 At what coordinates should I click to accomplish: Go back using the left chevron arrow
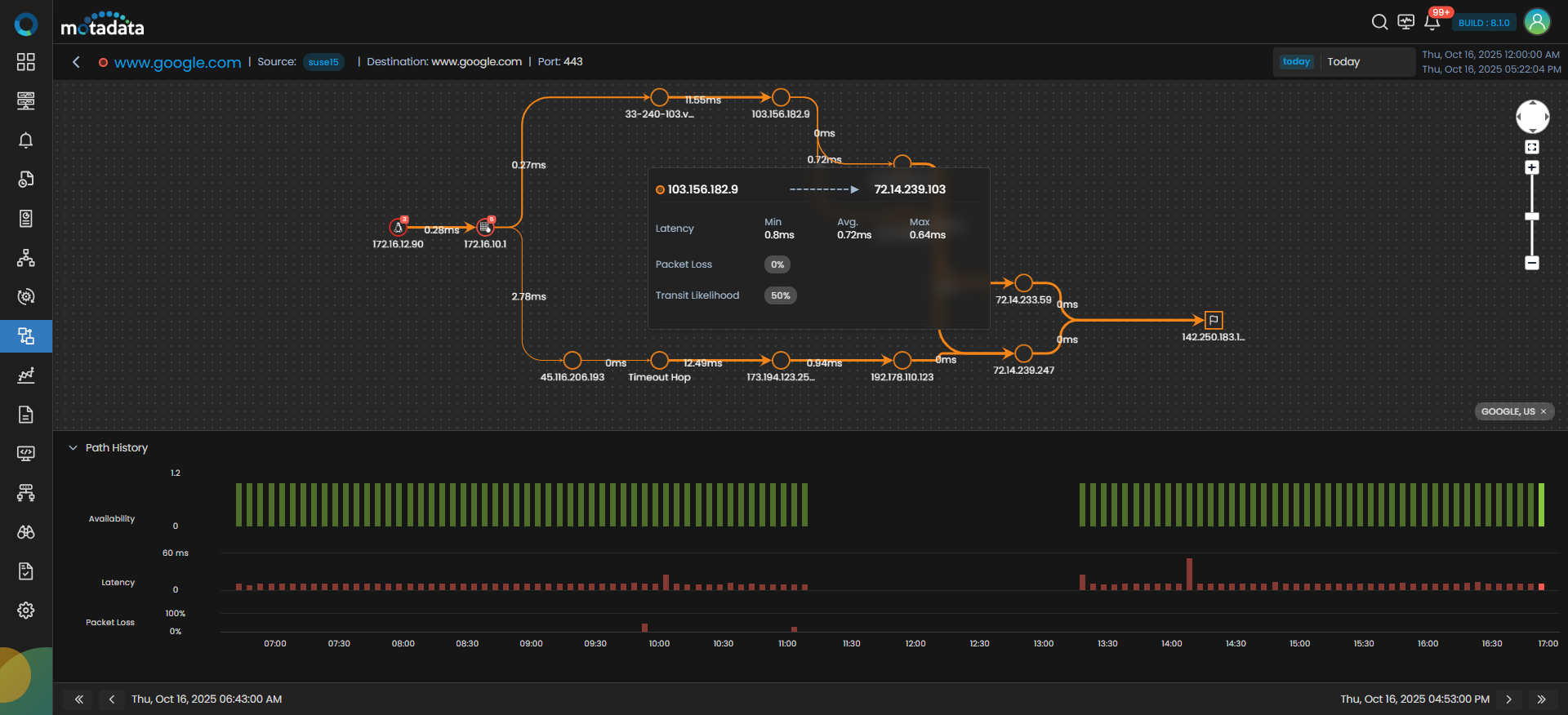(76, 62)
